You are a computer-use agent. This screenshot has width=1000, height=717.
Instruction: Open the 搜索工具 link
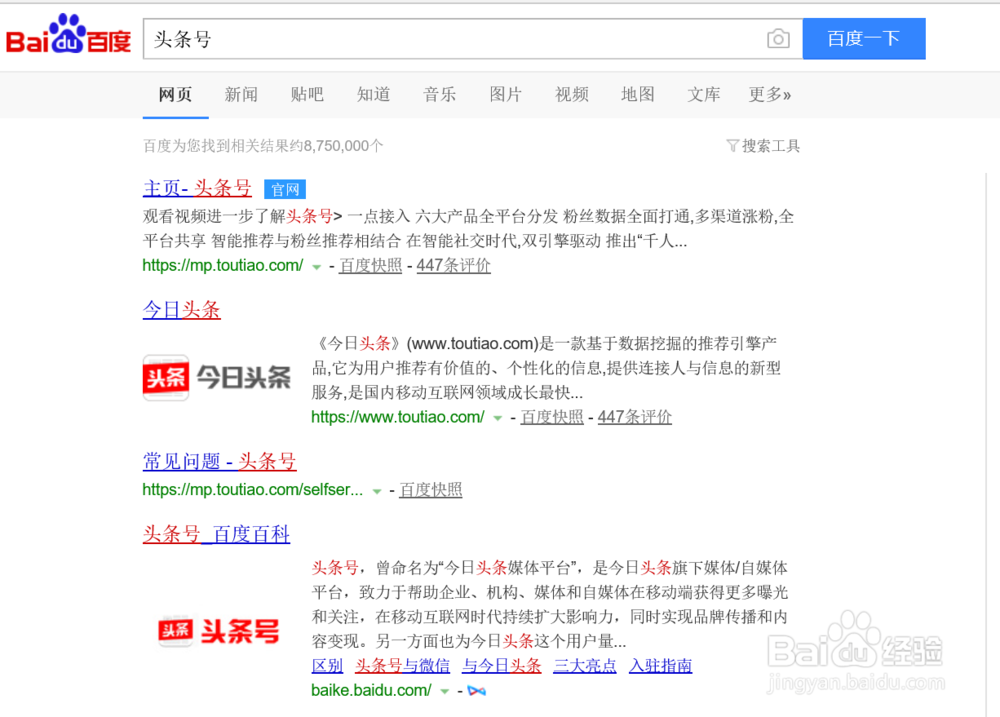(770, 146)
